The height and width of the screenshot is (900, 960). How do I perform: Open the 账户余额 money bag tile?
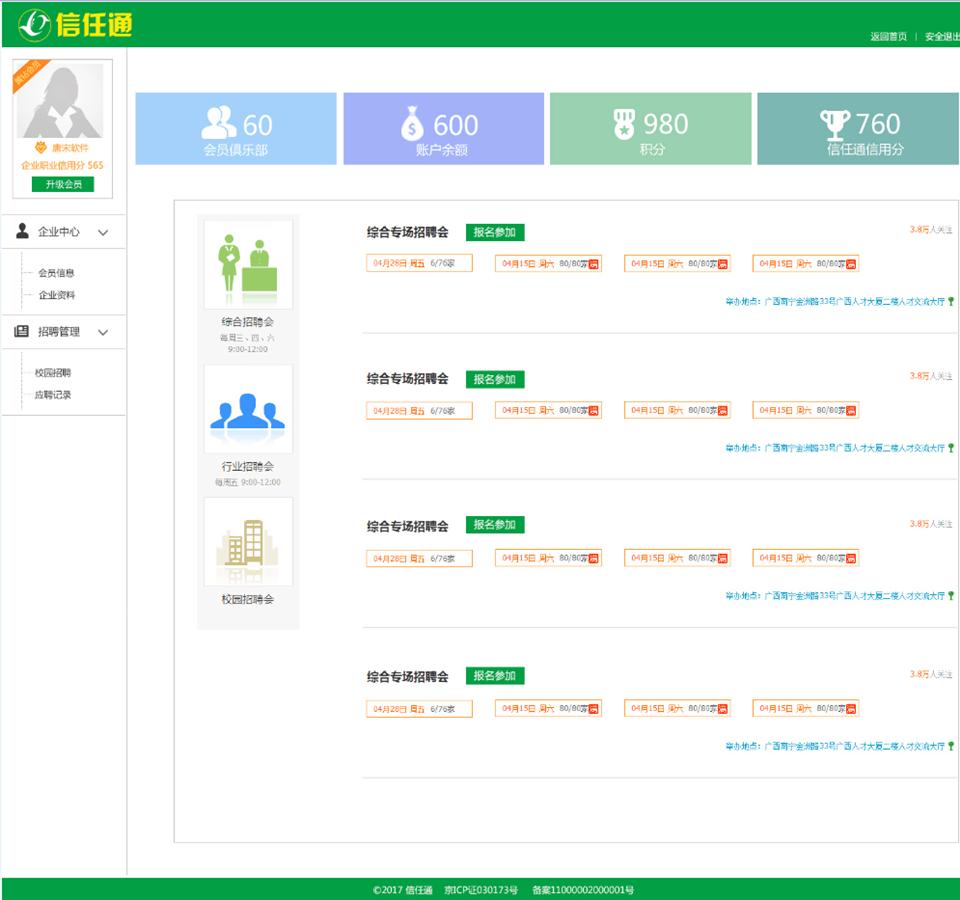point(443,129)
